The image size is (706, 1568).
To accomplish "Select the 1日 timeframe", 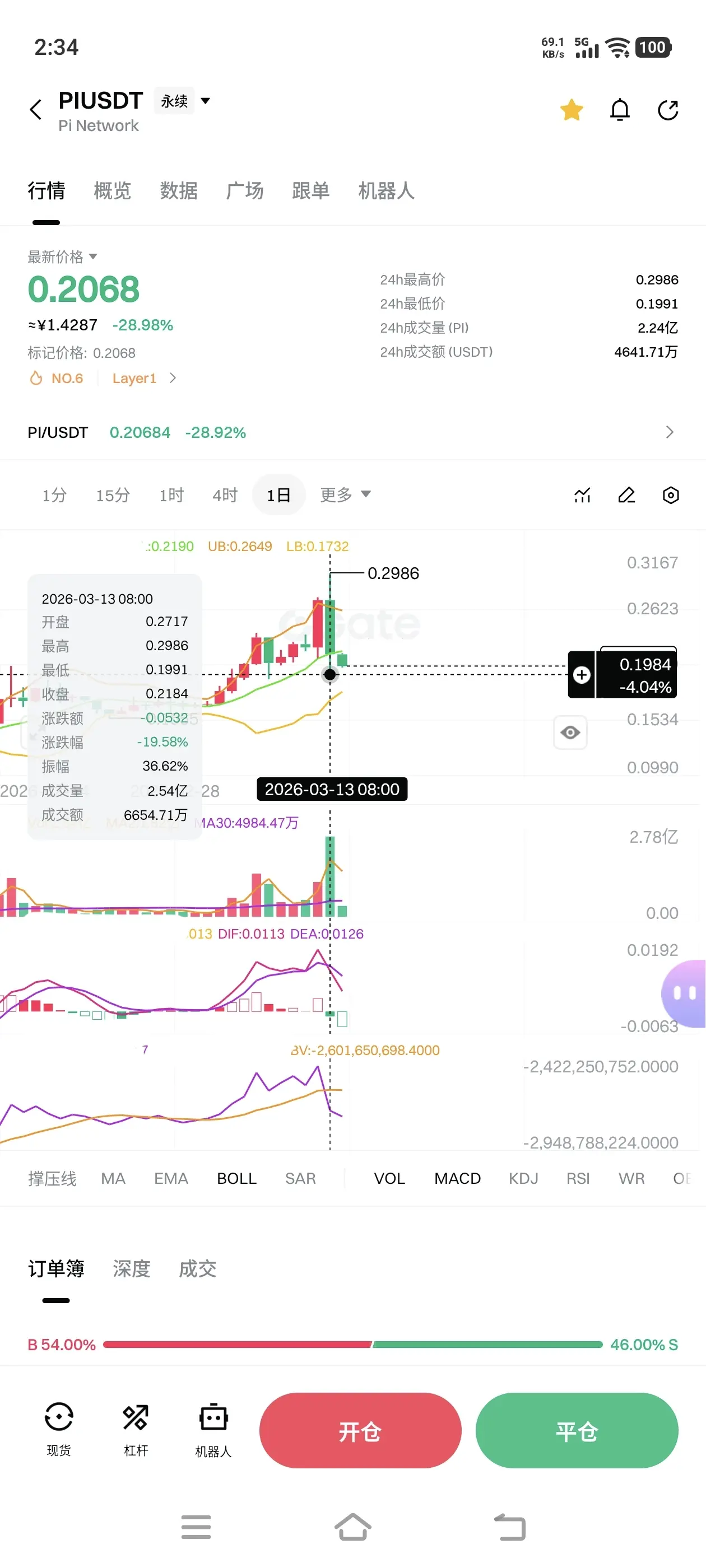I will (x=278, y=495).
